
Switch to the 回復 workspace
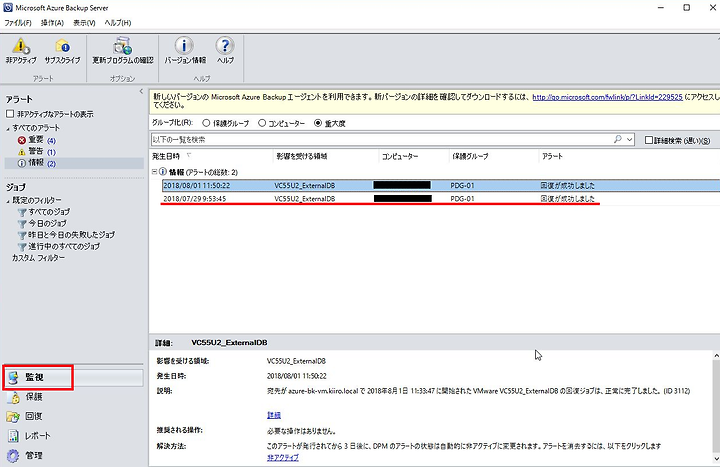[25, 416]
